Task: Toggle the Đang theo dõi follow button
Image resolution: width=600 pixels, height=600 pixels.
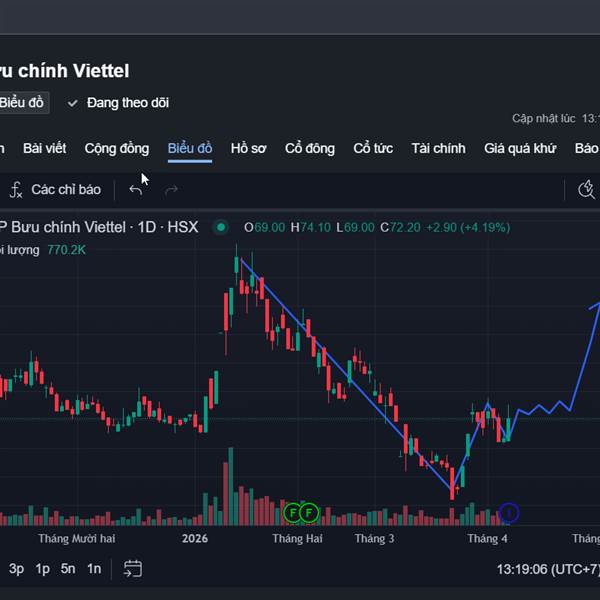Action: [x=118, y=103]
